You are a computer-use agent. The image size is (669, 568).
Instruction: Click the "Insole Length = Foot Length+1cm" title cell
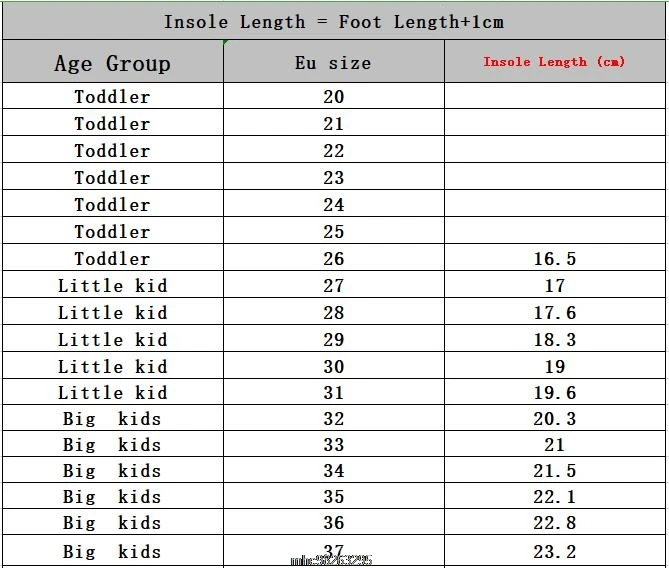tap(334, 21)
